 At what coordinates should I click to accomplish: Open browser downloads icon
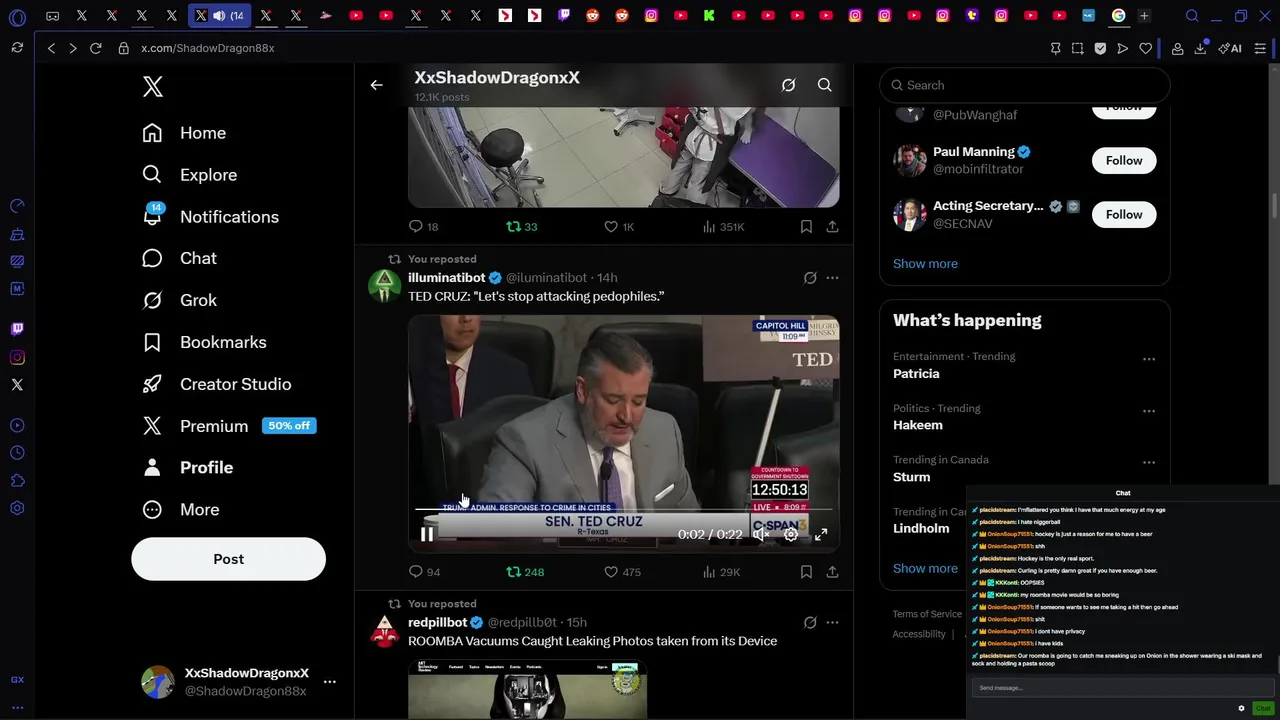(1200, 48)
